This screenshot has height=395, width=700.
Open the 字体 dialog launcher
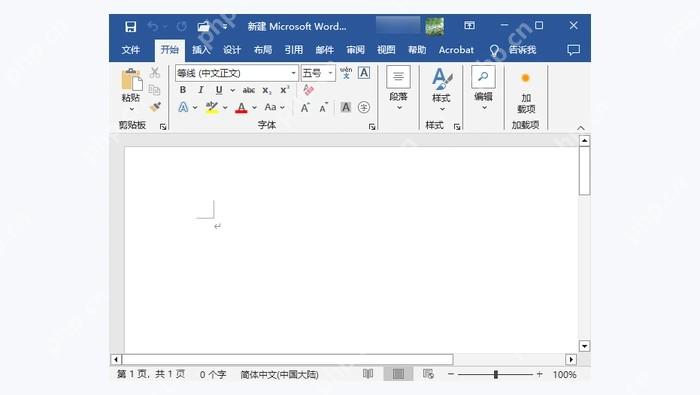[x=372, y=127]
